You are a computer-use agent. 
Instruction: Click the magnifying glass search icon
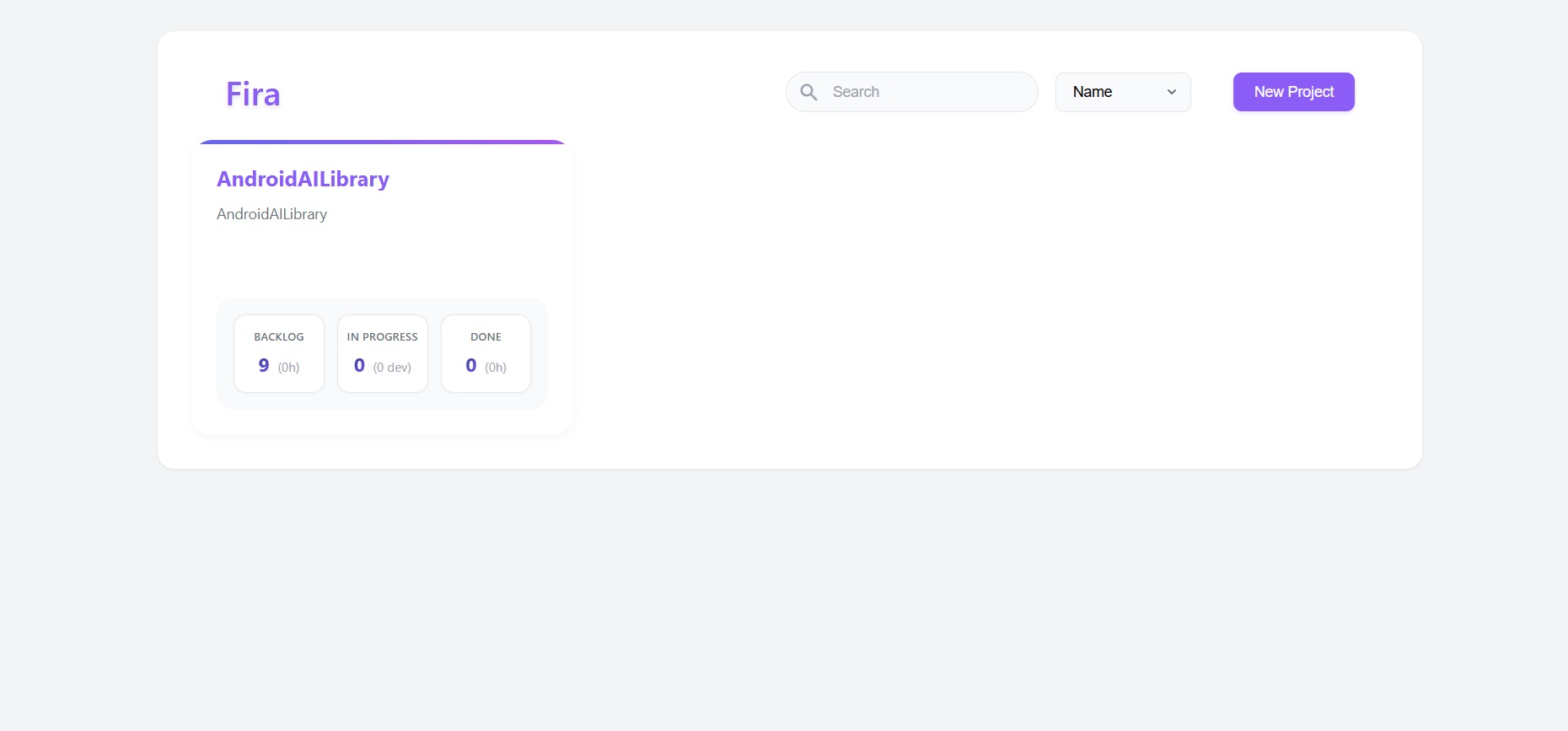(x=808, y=92)
